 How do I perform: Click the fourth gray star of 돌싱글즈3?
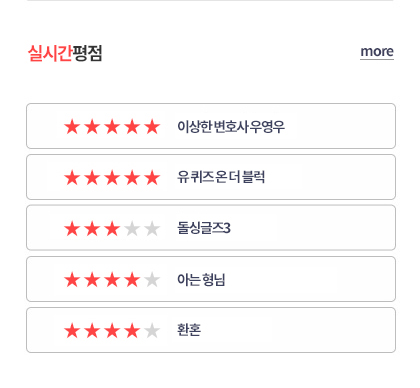(x=132, y=229)
